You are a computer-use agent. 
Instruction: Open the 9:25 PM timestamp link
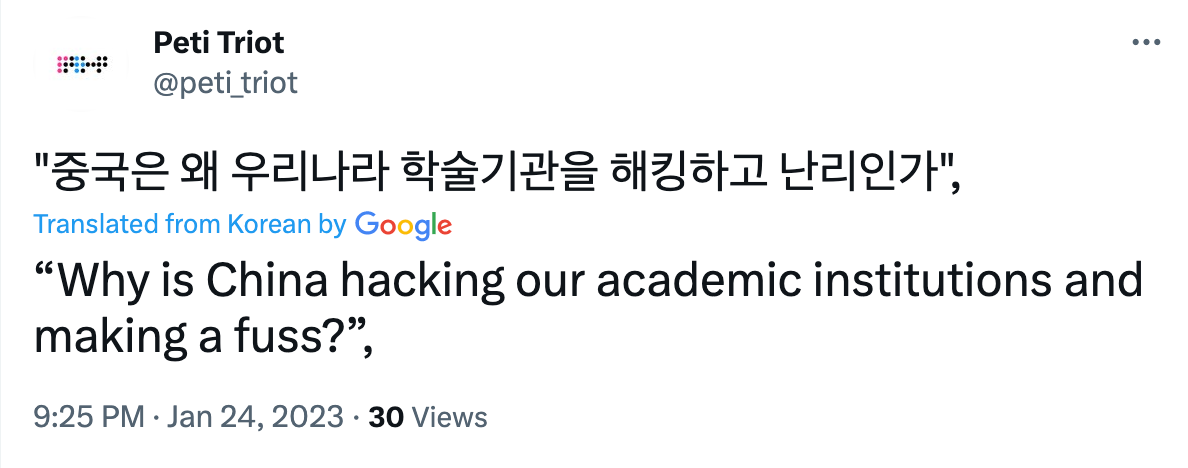coord(89,417)
